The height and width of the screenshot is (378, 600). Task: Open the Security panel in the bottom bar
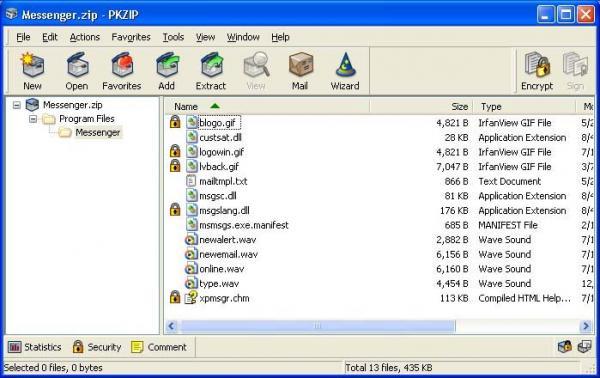click(97, 347)
